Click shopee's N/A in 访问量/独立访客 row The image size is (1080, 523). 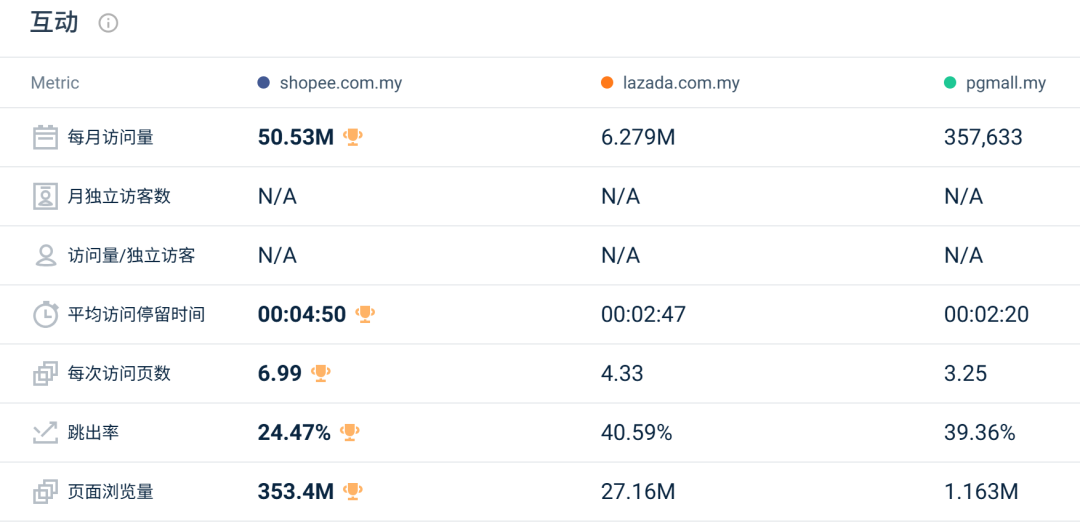point(278,256)
